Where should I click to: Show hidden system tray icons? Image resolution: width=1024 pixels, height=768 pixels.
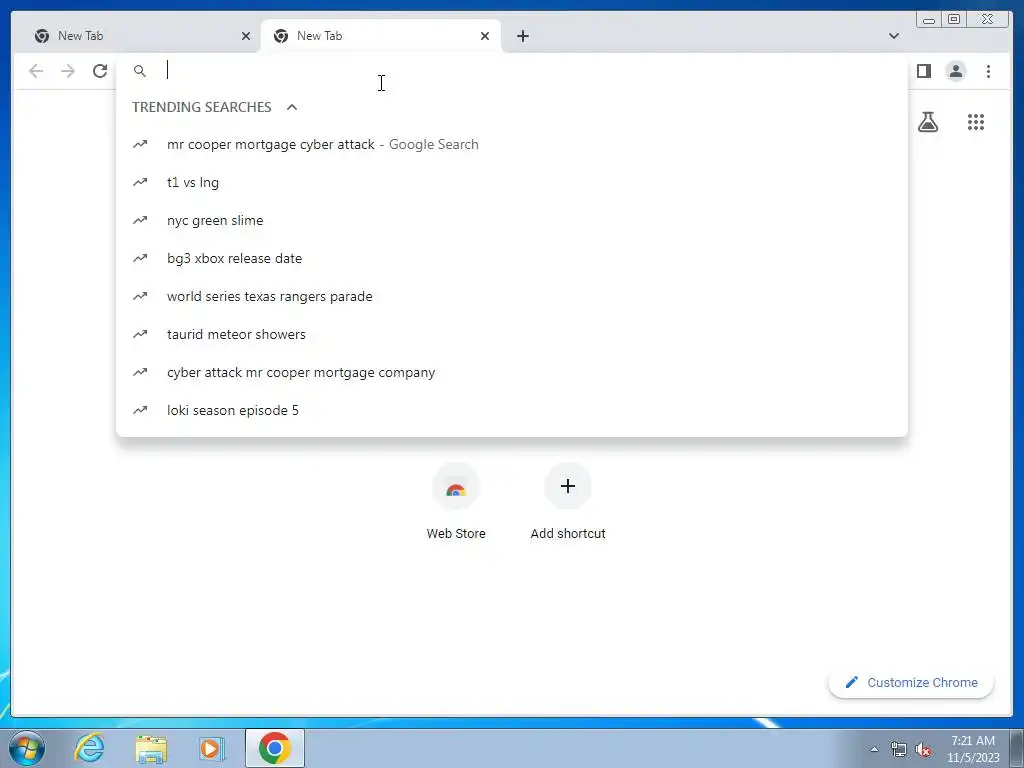(874, 749)
